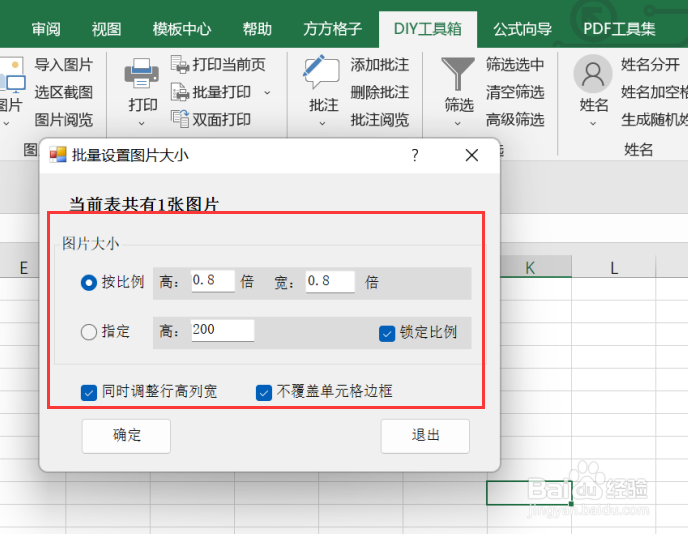The height and width of the screenshot is (534, 688).
Task: Click the 指定 高 200 input field
Action: [222, 330]
